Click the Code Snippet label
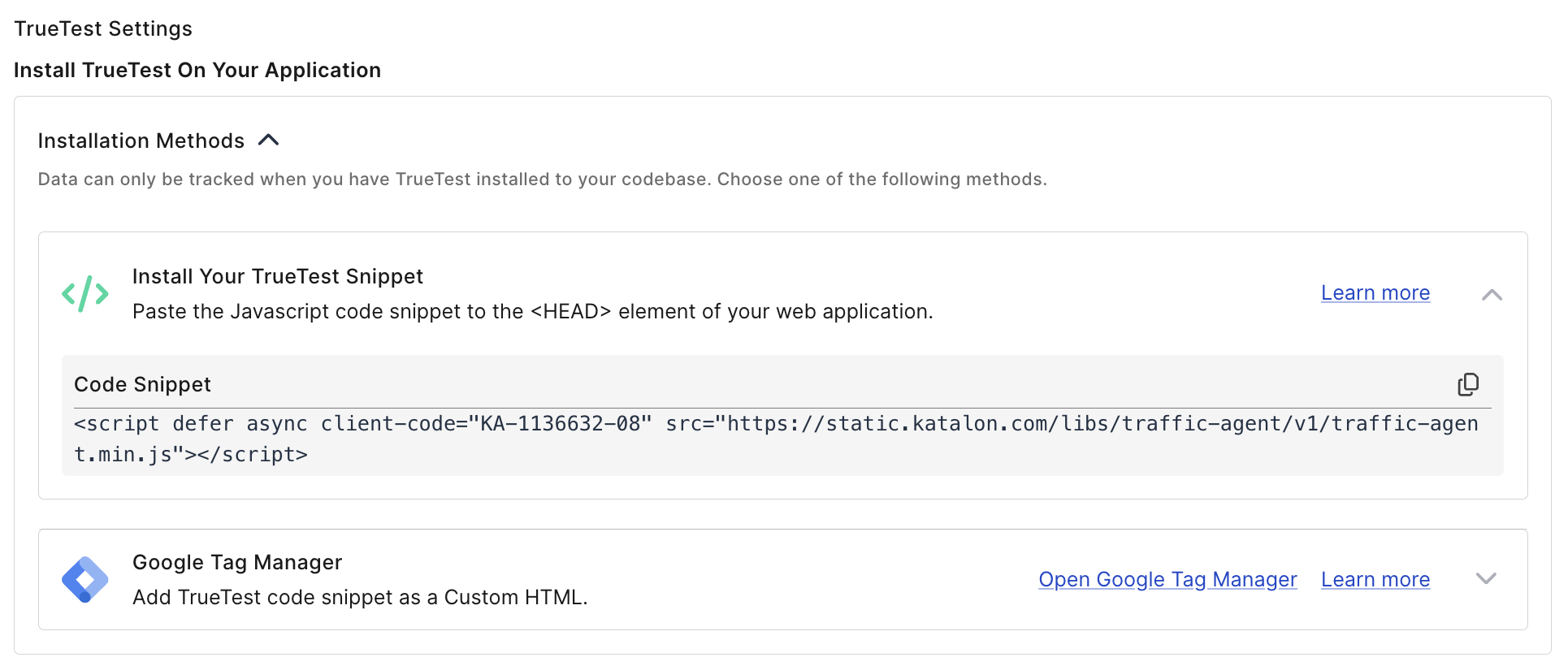This screenshot has width=1568, height=666. pyautogui.click(x=142, y=384)
